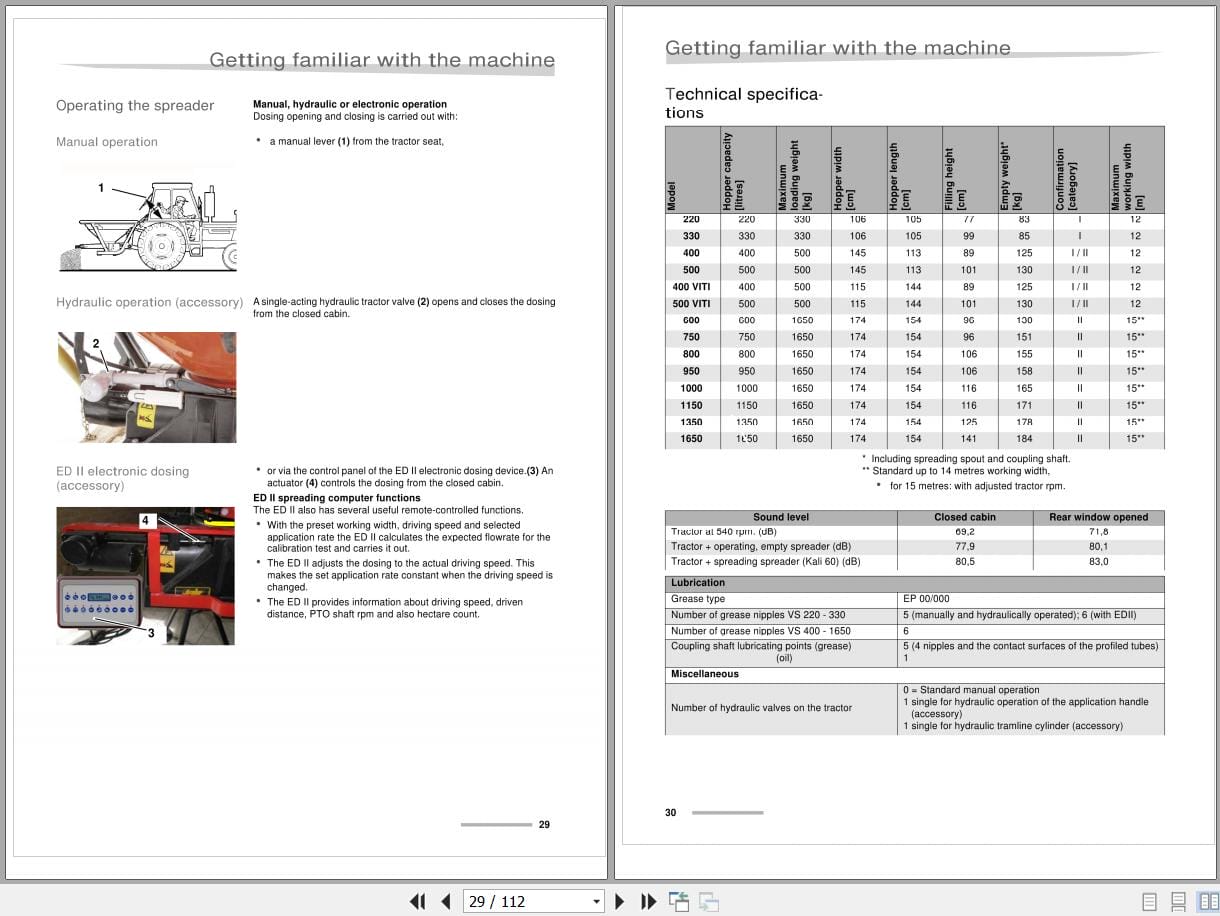Click the 'Technical specifica-' heading on page 30
Screen dimensions: 1220x916
[744, 94]
